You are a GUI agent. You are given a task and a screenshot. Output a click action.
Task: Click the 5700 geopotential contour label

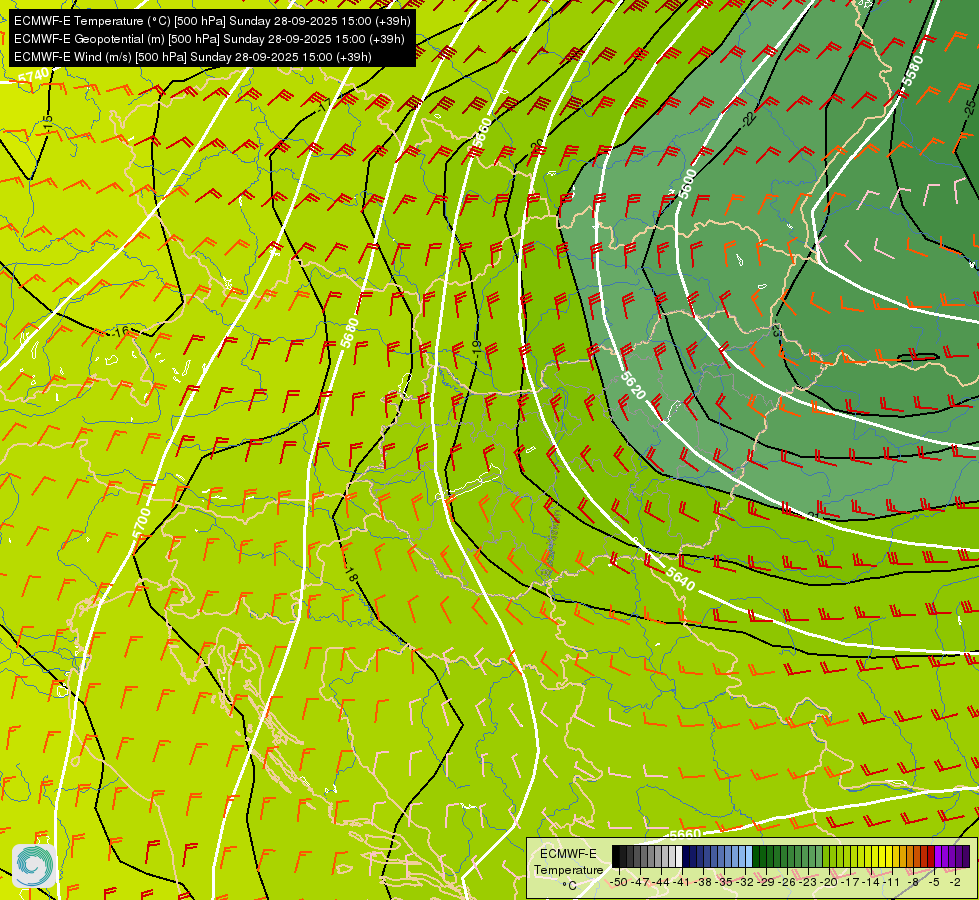(x=142, y=523)
